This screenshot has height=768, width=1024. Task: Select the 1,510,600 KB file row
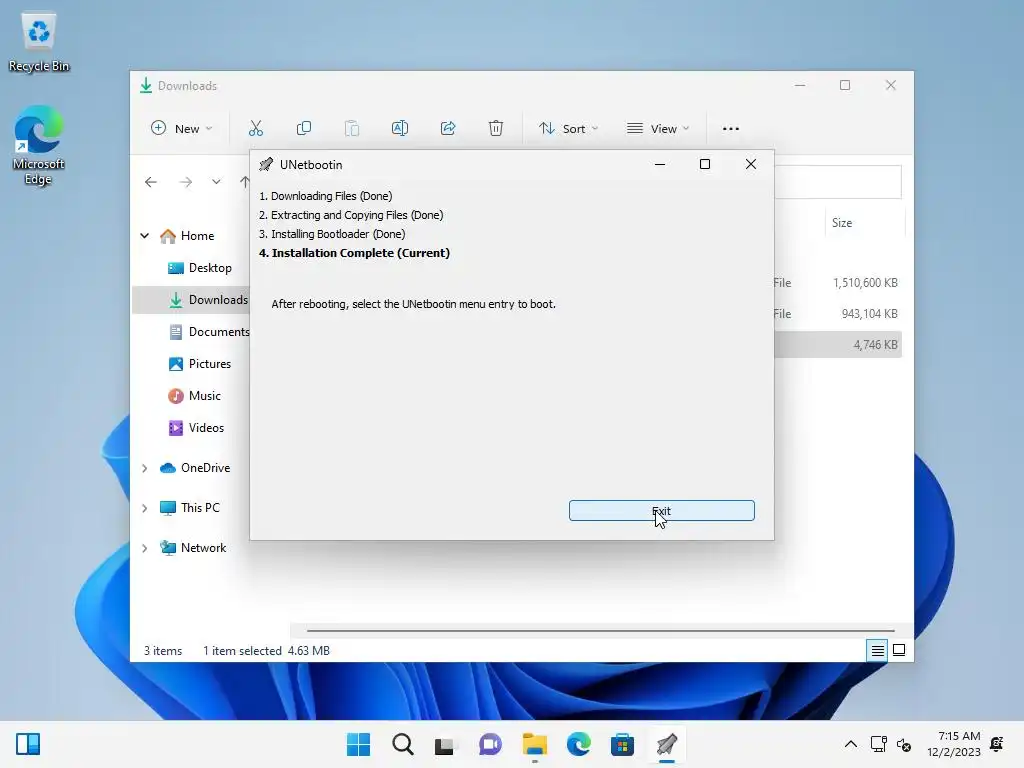pyautogui.click(x=838, y=283)
